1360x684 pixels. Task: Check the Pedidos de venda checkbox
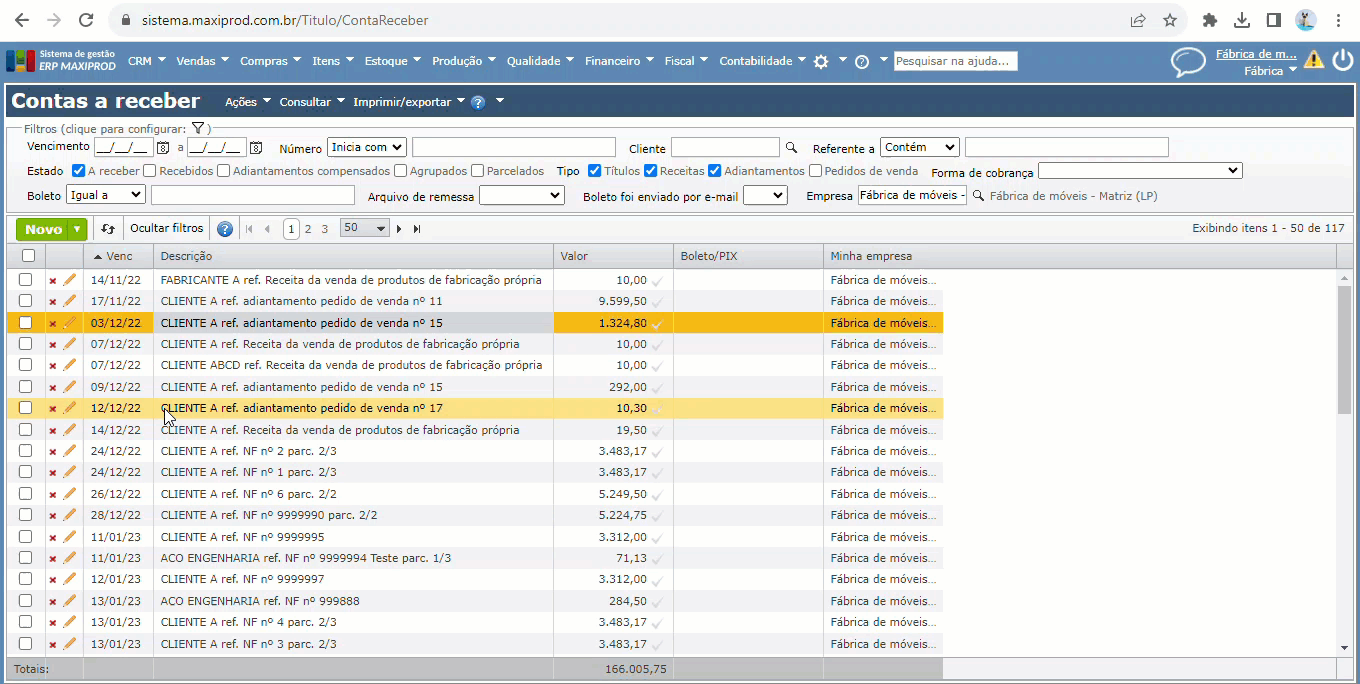(x=815, y=171)
